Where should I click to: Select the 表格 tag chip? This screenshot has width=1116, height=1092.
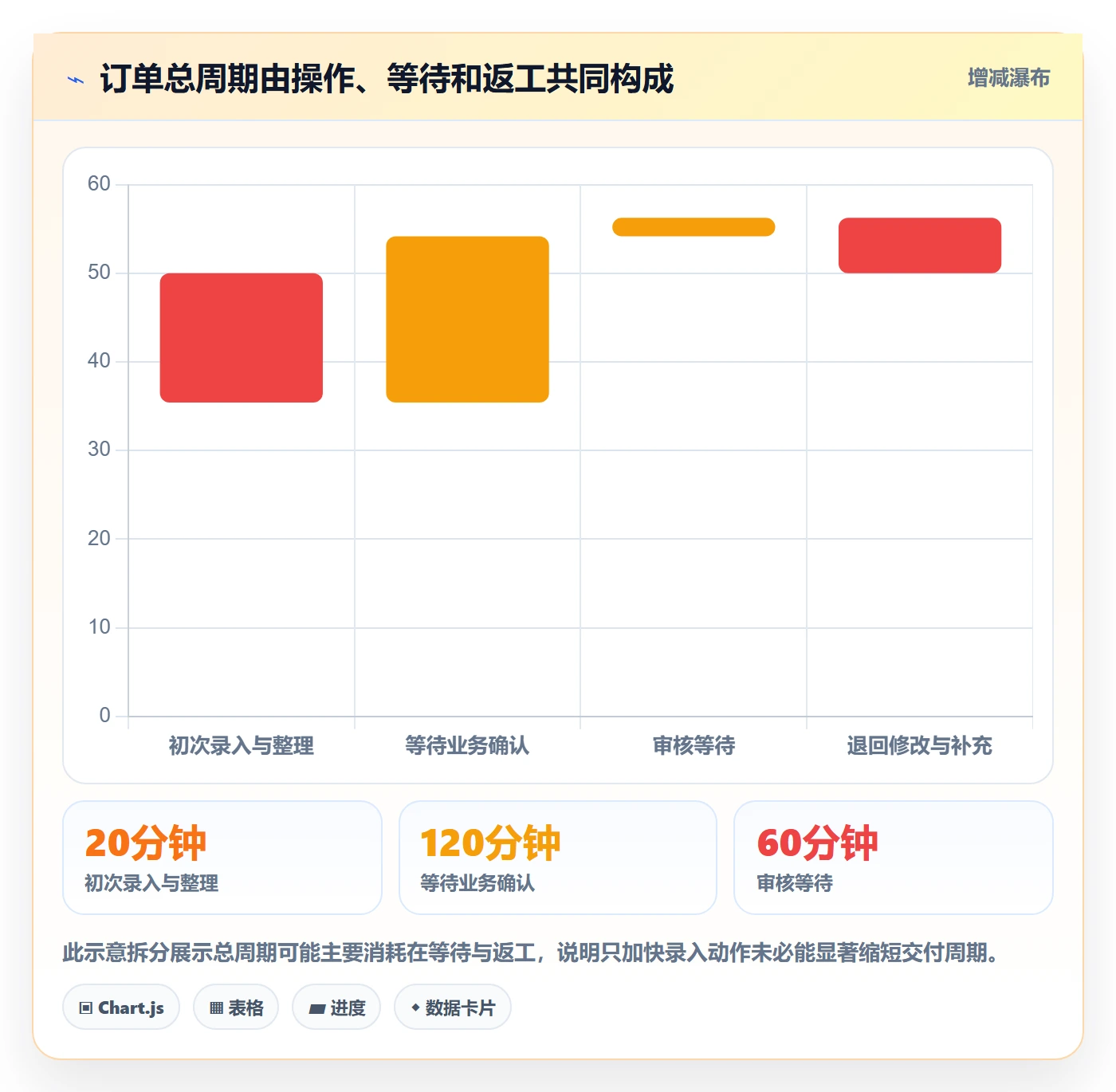236,1008
